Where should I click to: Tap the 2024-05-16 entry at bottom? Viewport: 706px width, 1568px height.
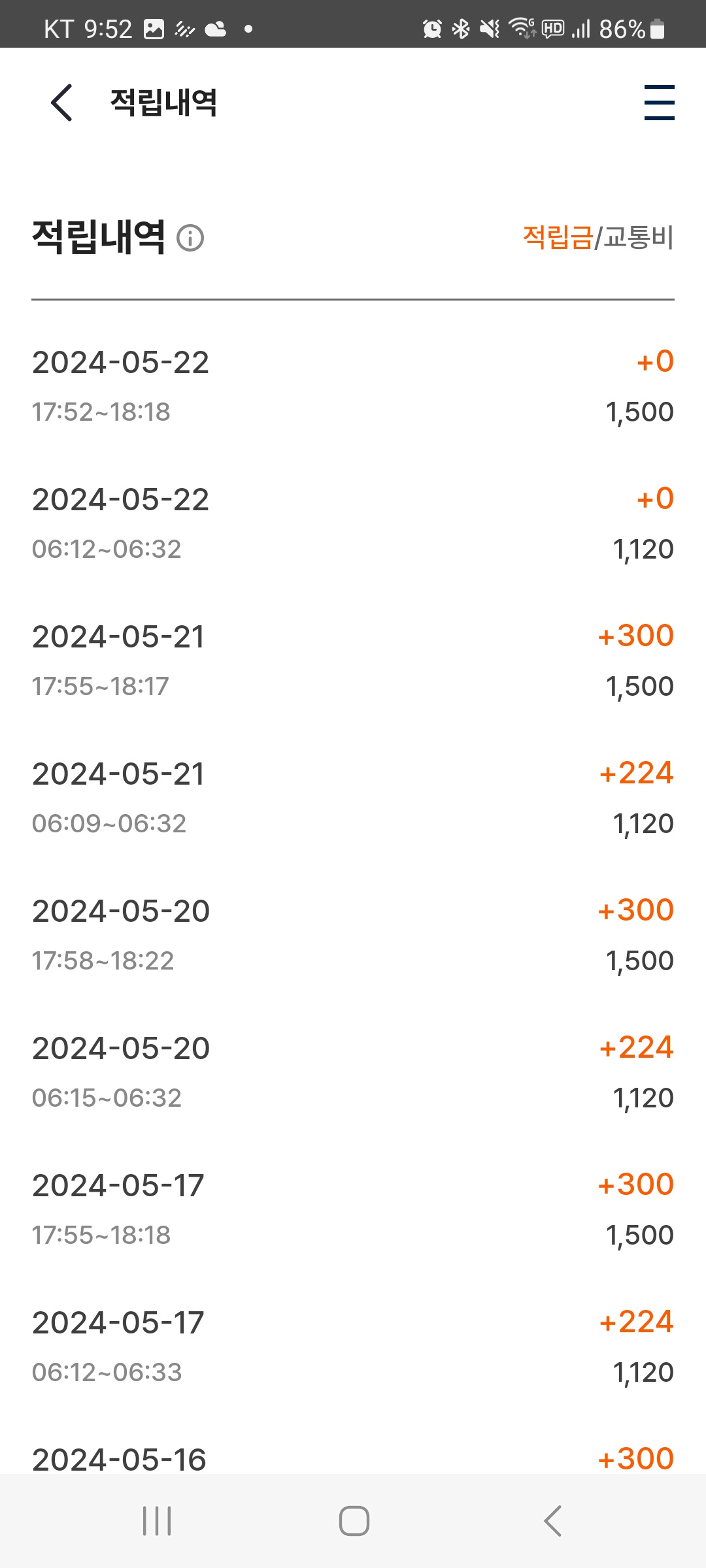pyautogui.click(x=353, y=1458)
